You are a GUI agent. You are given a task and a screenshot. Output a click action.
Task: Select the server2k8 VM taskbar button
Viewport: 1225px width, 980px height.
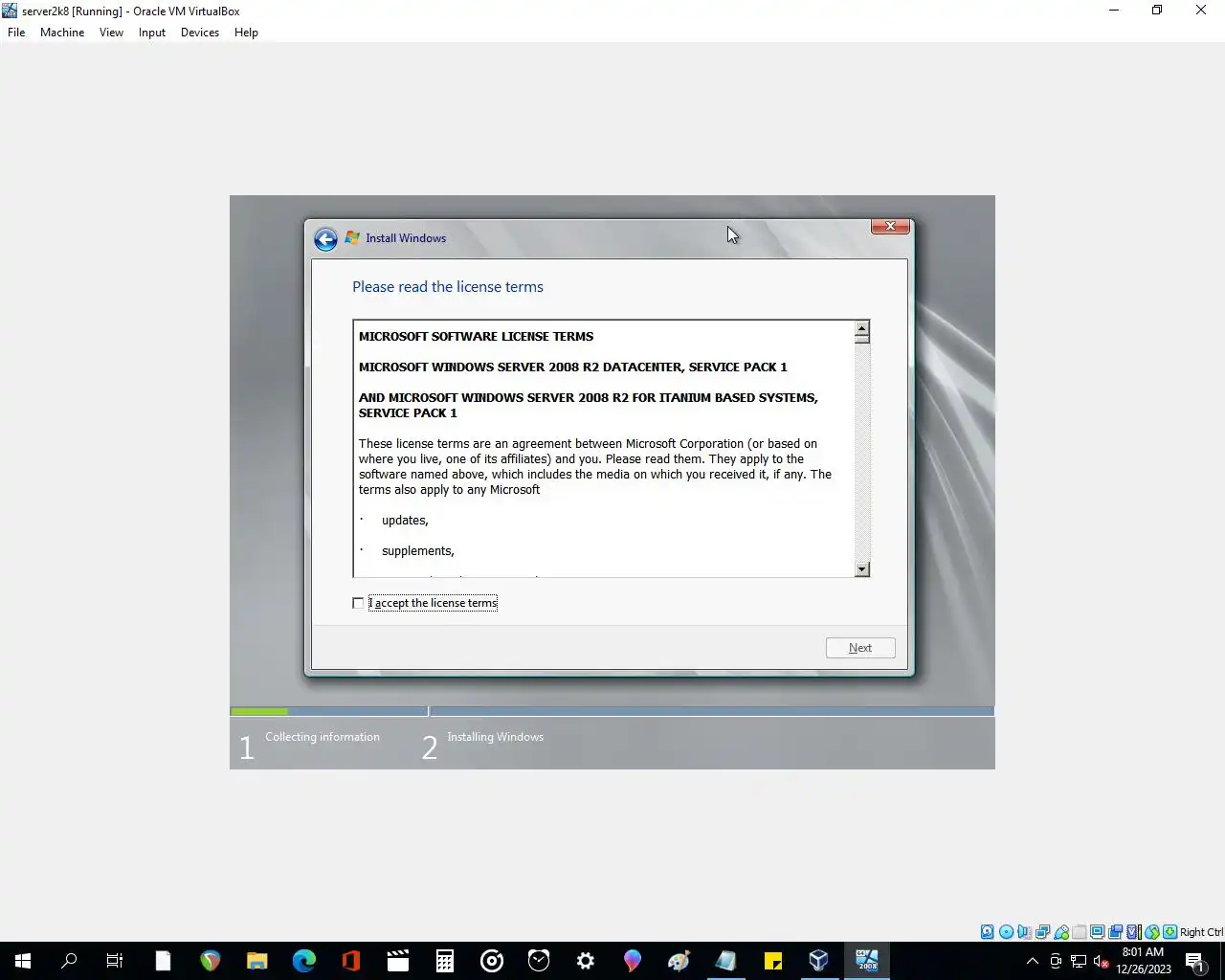[x=867, y=961]
